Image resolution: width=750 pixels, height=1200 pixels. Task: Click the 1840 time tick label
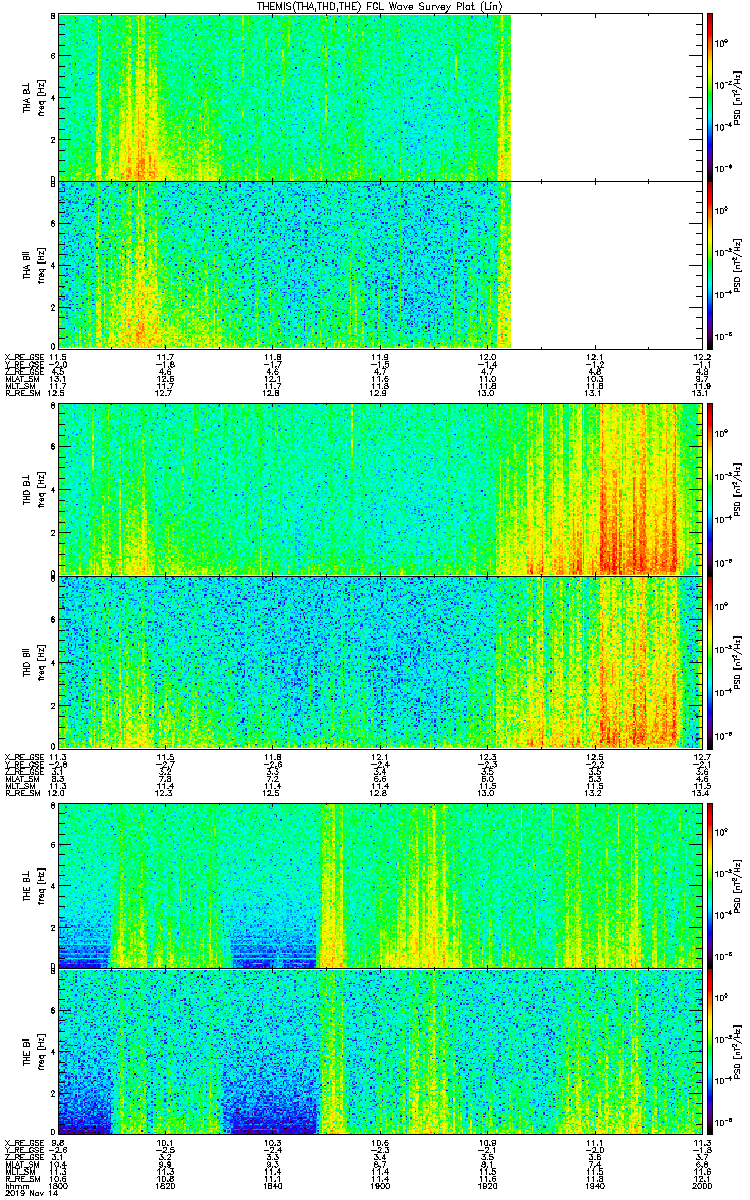click(273, 1185)
